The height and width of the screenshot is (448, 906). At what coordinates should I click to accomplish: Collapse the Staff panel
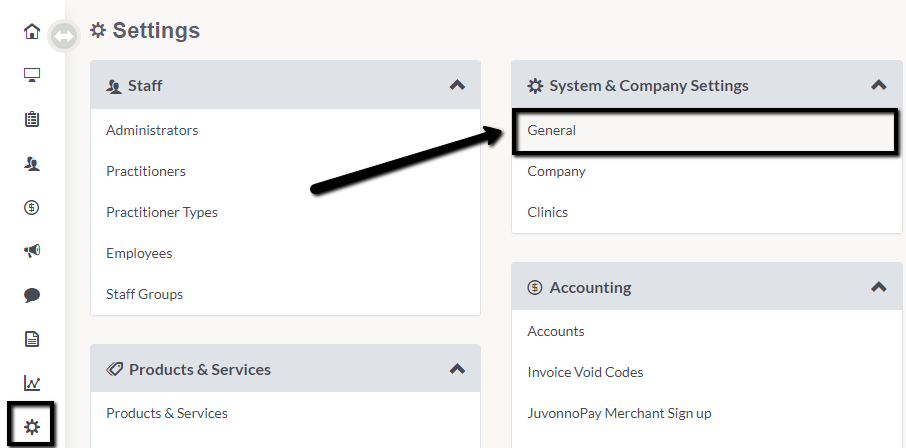(457, 85)
